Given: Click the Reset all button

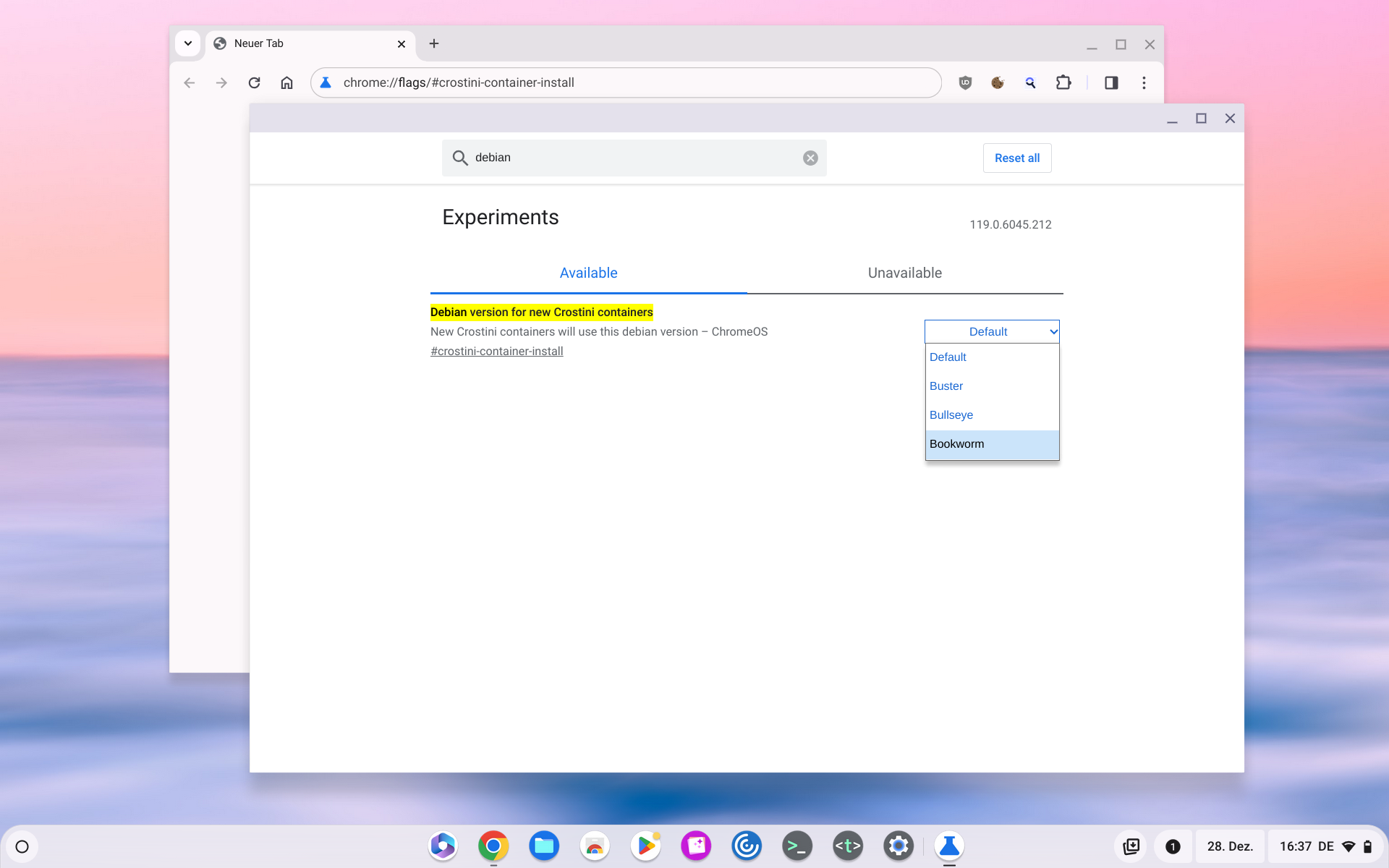Looking at the screenshot, I should [x=1017, y=158].
